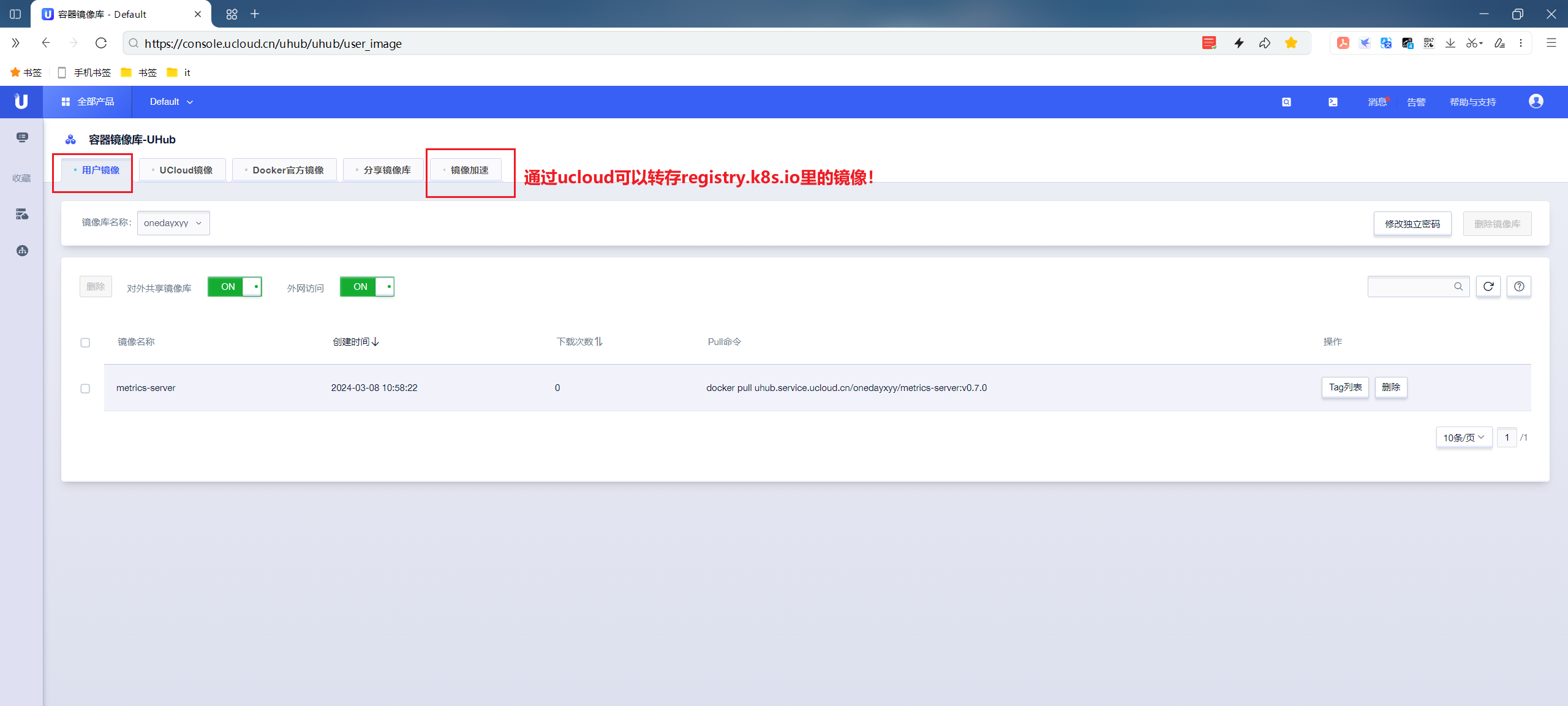Open 帮助与支持 link
Viewport: 1568px width, 706px height.
point(1472,102)
